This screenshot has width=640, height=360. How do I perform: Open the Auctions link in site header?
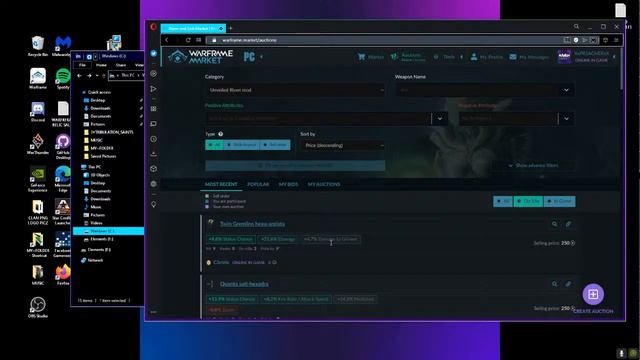coord(408,57)
